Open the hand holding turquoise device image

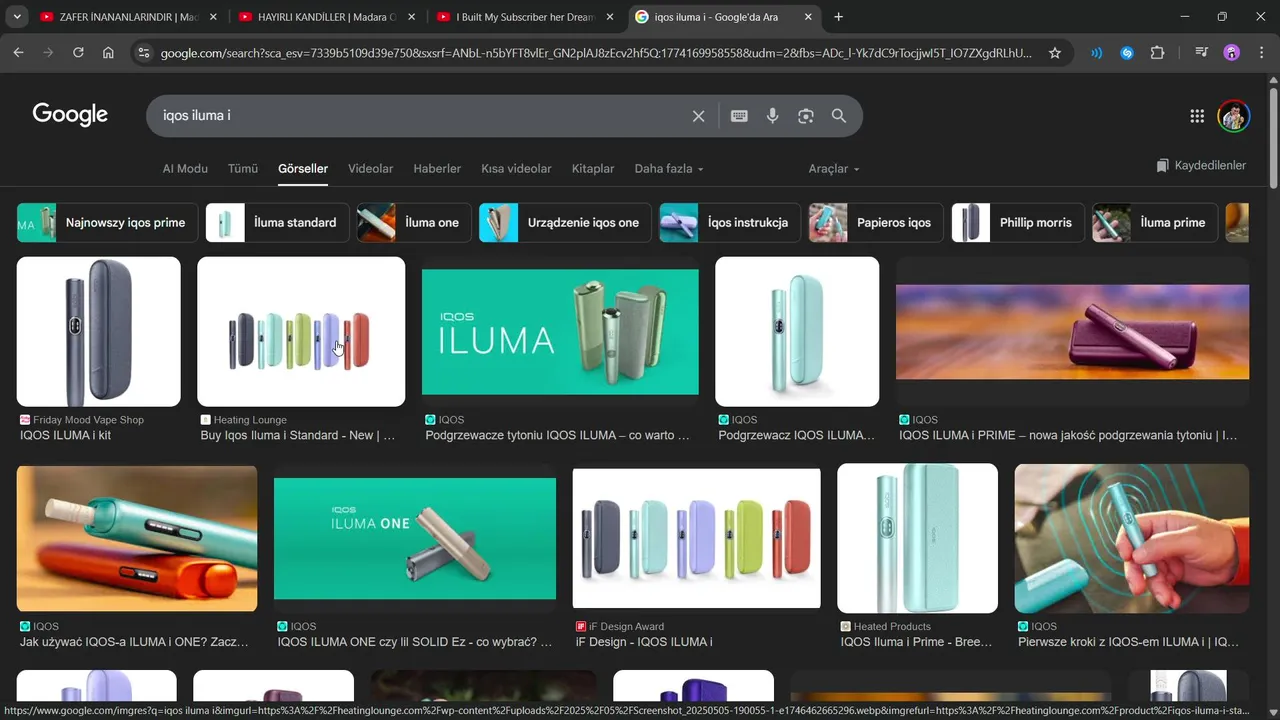[1132, 538]
